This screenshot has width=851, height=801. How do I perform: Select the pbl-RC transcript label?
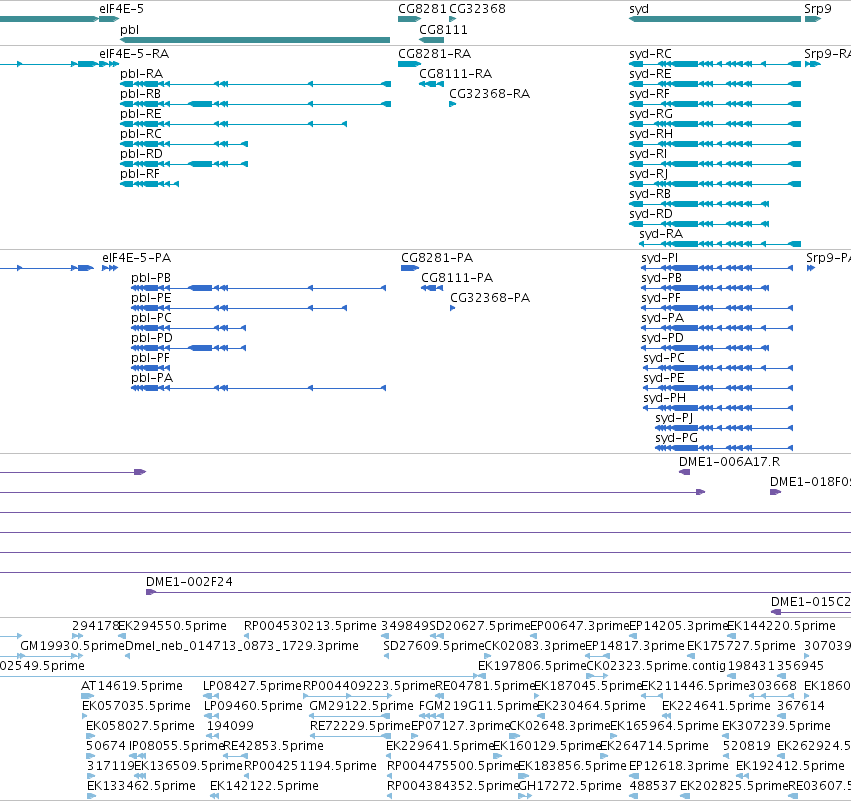(141, 134)
